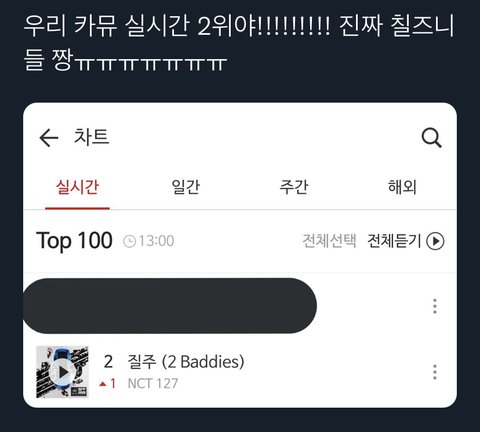
Task: Play the track via the album cover play button
Action: pyautogui.click(x=62, y=372)
